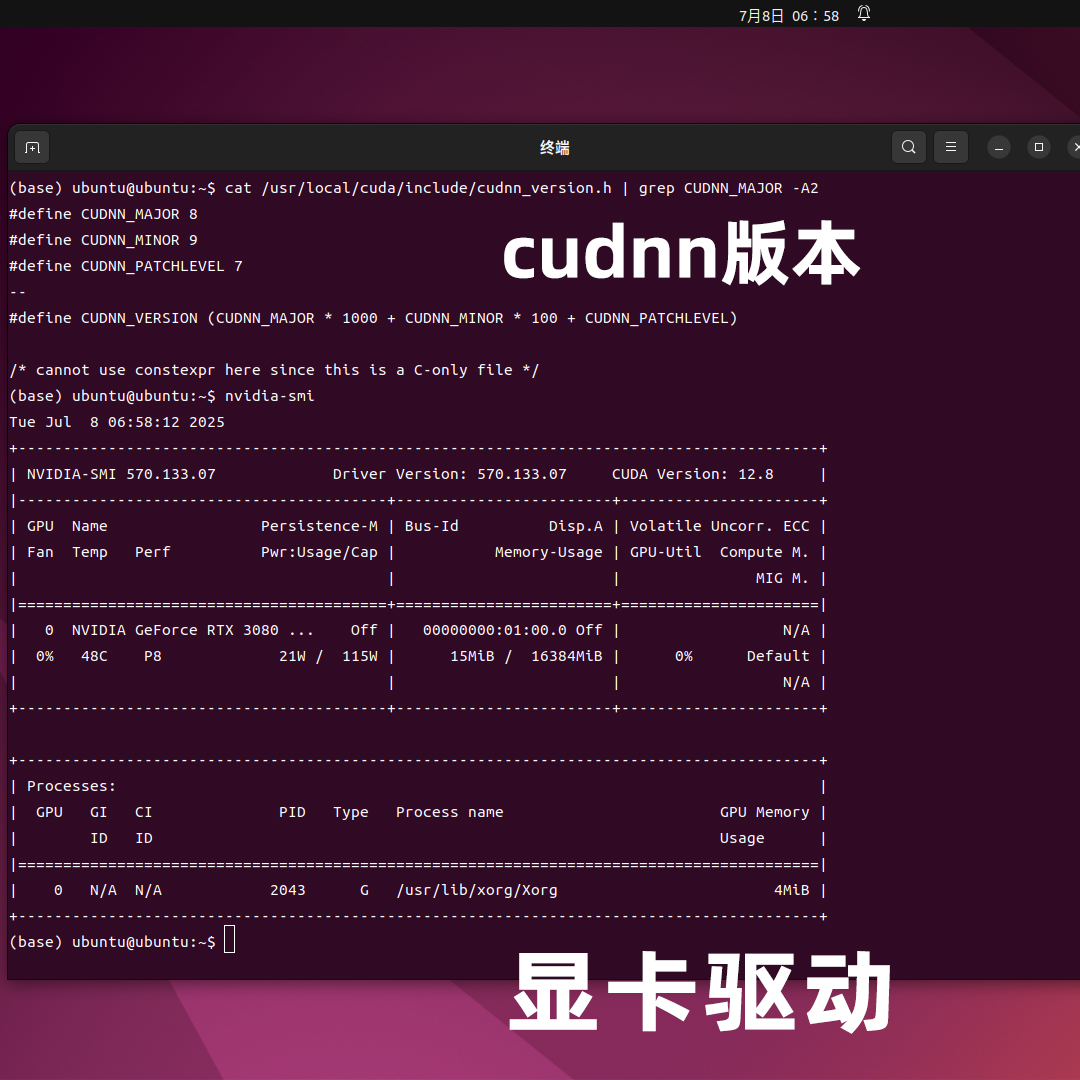Click process path "/usr/lib/xorg/Xorg"

477,890
